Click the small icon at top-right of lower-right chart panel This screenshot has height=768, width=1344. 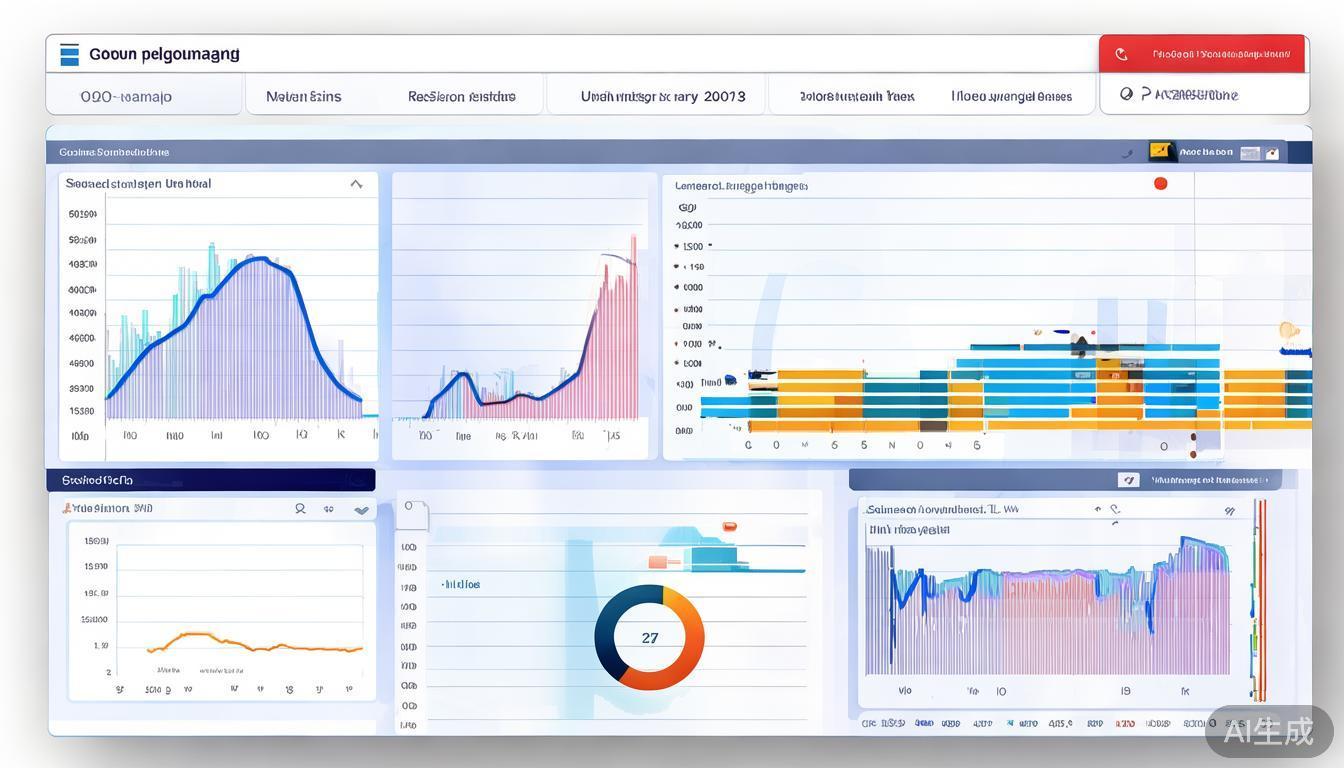[1229, 510]
